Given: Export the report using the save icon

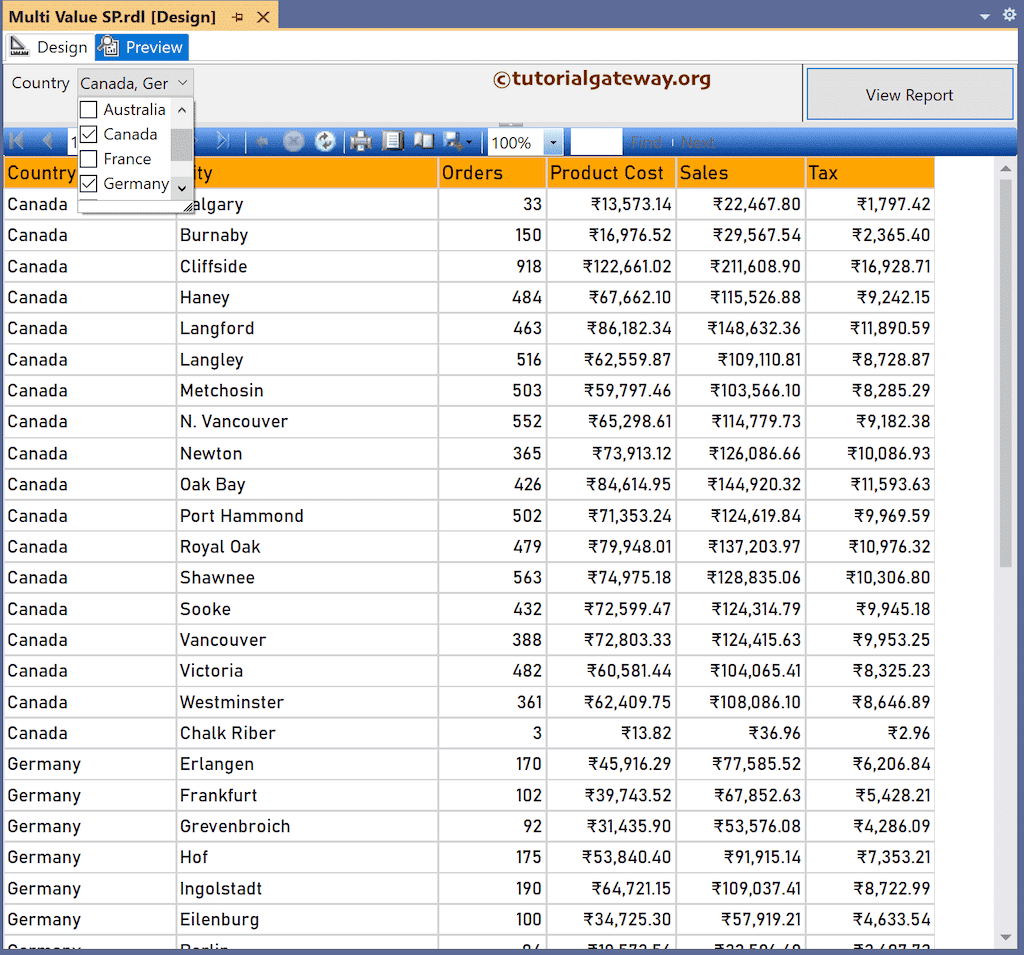Looking at the screenshot, I should [x=452, y=140].
